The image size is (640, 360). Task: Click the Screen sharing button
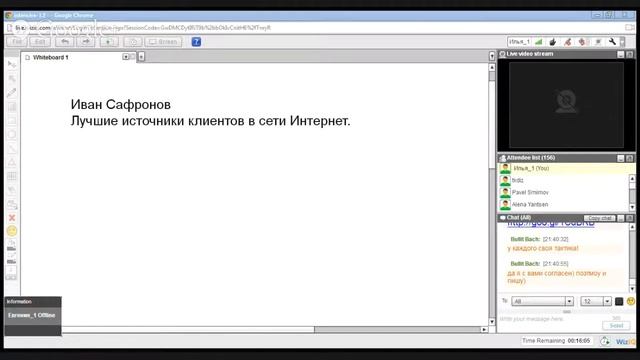click(163, 42)
